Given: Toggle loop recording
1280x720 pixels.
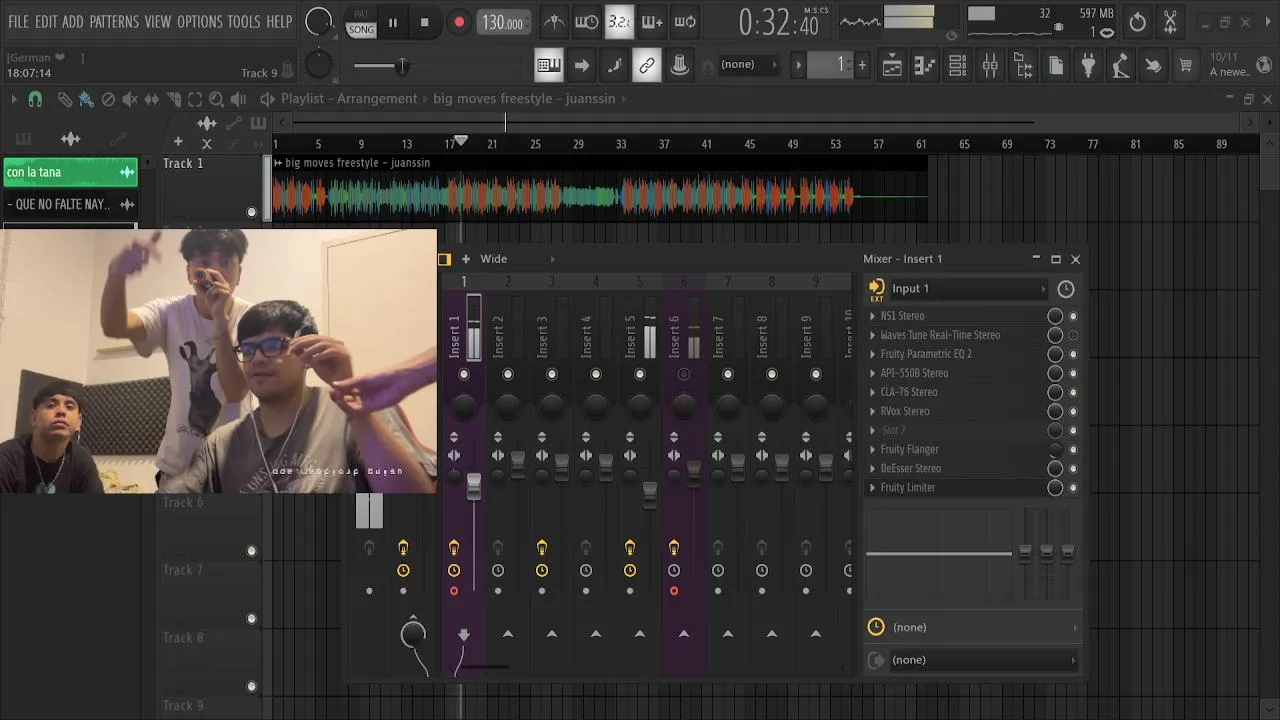Looking at the screenshot, I should tap(685, 22).
